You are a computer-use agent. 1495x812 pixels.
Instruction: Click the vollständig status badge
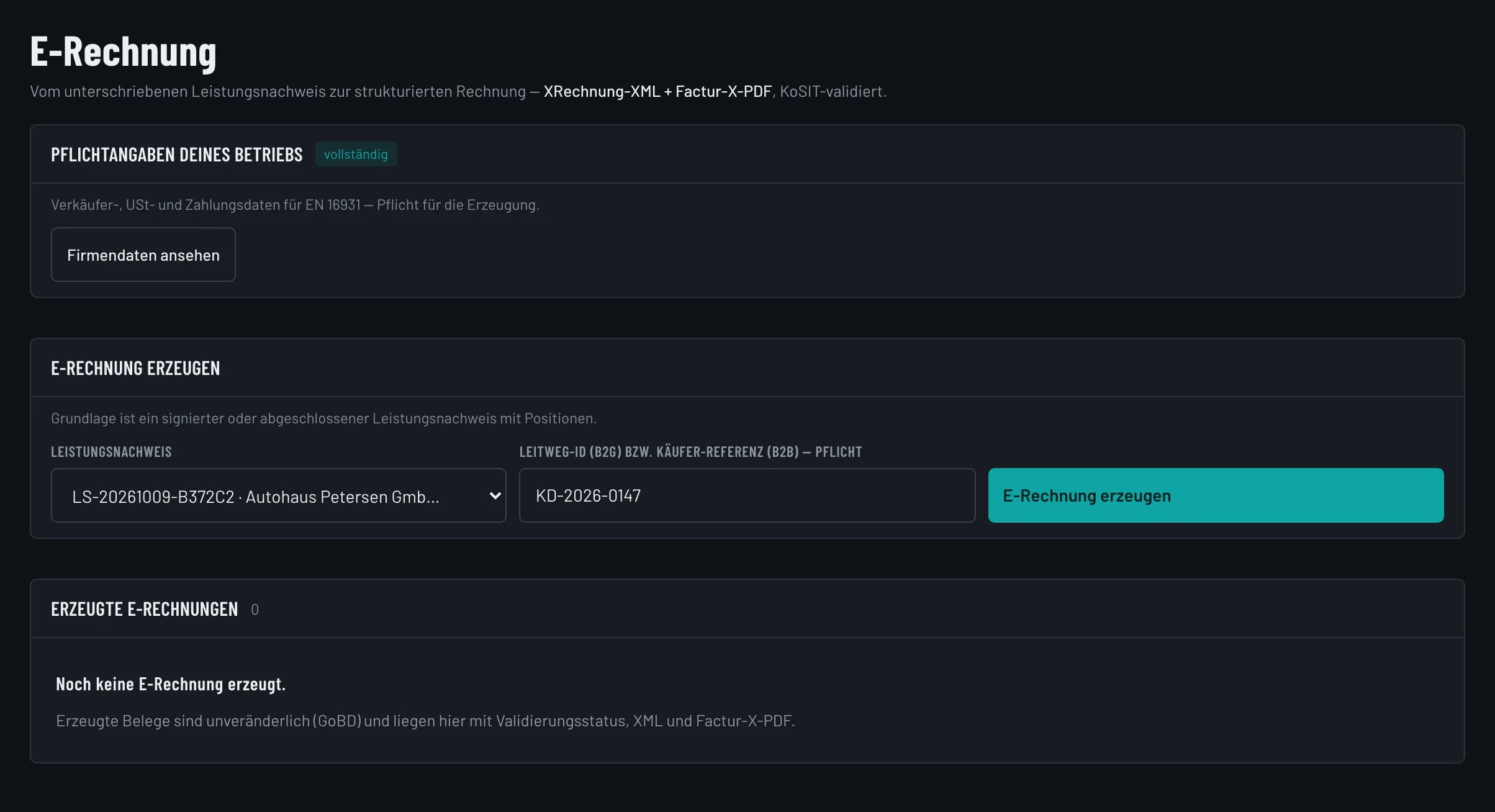356,154
